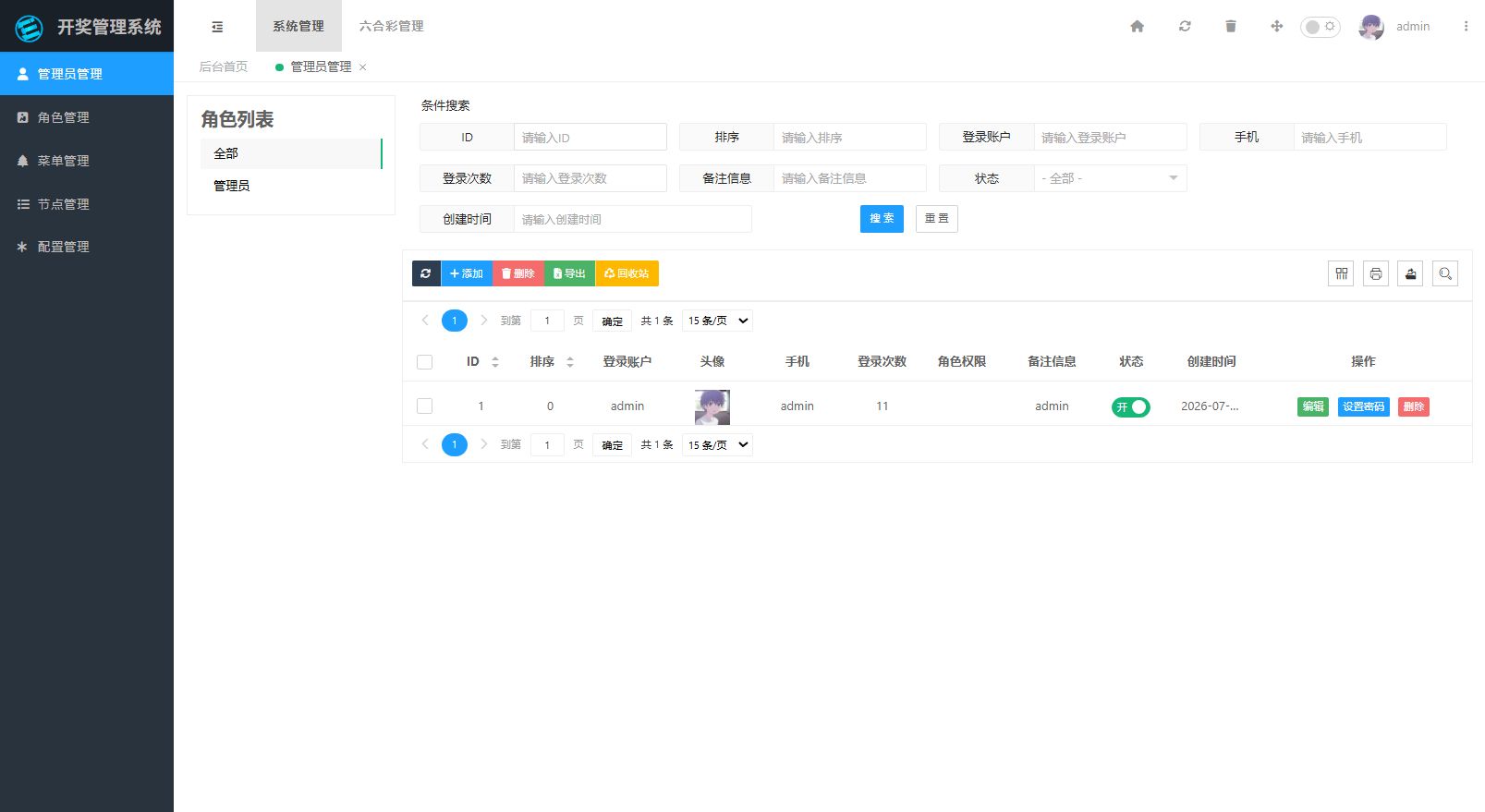Select page 1 in bottom pagination
This screenshot has width=1485, height=812.
pos(455,444)
